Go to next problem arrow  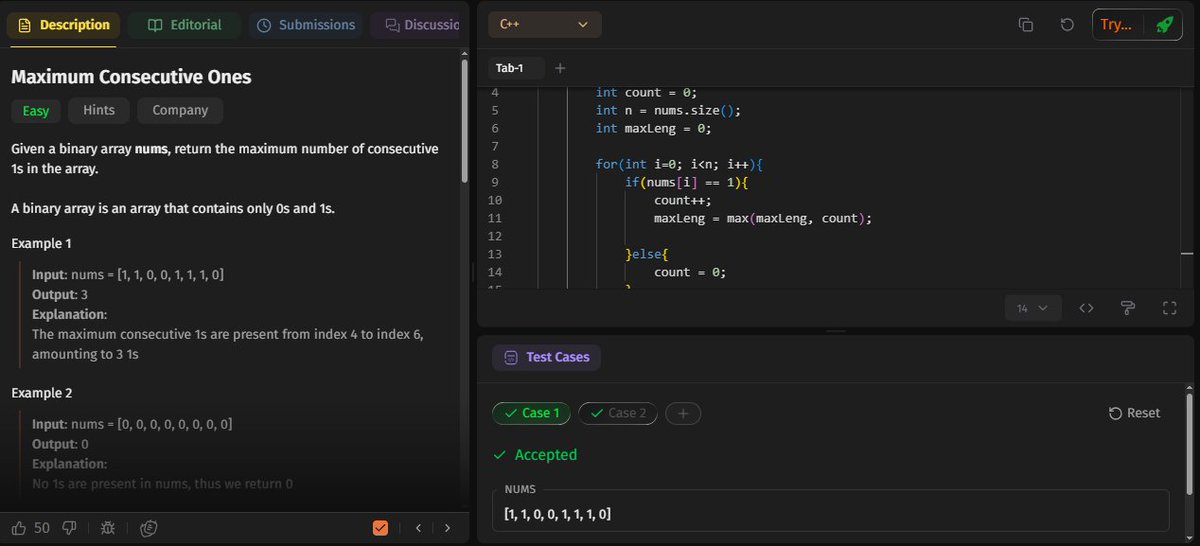[x=447, y=528]
